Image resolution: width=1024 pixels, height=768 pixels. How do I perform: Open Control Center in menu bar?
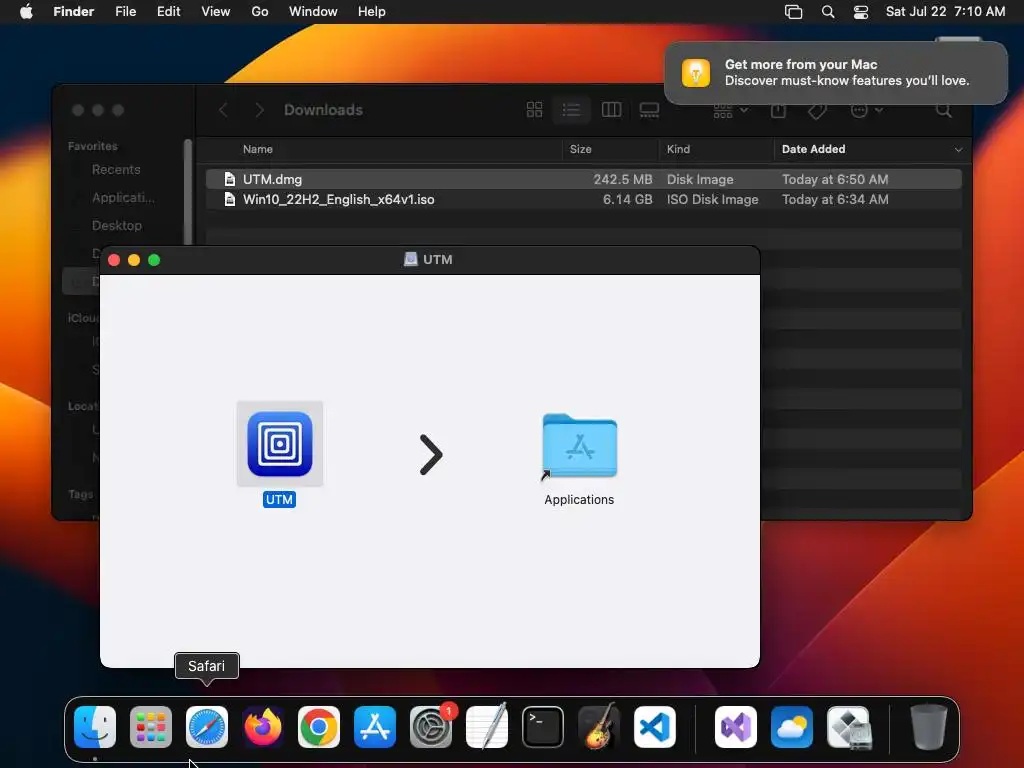(861, 12)
